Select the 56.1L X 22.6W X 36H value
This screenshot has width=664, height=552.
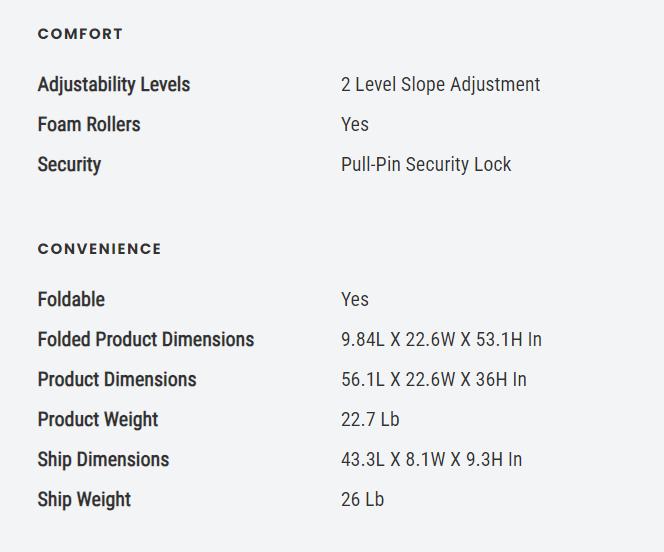[434, 380]
